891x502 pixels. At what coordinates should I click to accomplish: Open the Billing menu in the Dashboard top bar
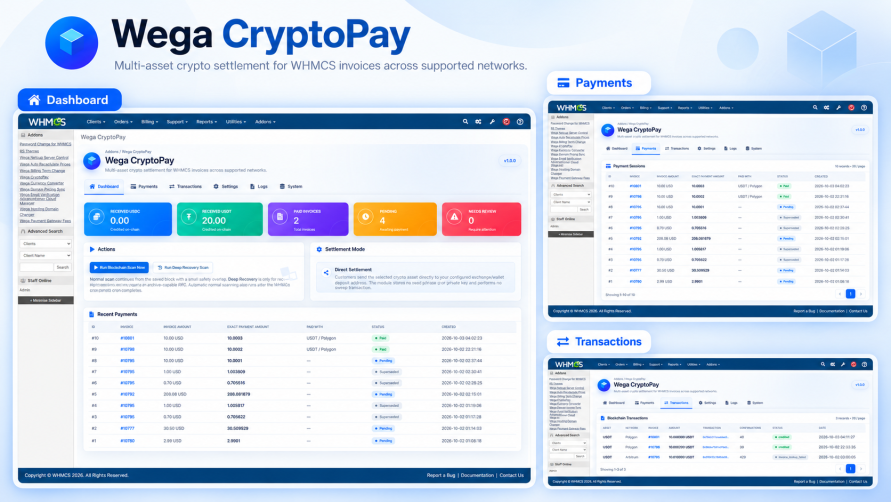[149, 122]
